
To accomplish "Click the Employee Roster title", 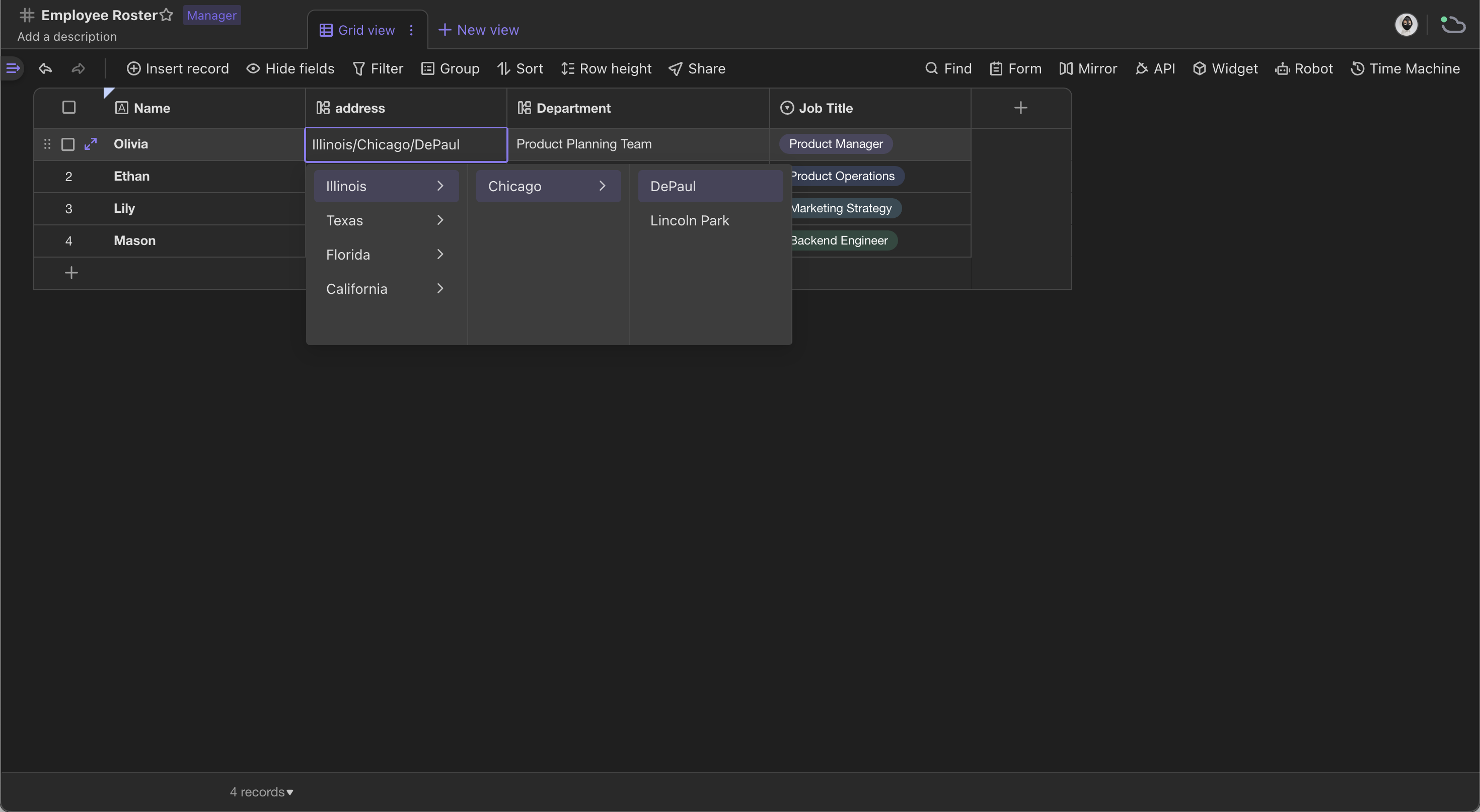I will pos(99,15).
